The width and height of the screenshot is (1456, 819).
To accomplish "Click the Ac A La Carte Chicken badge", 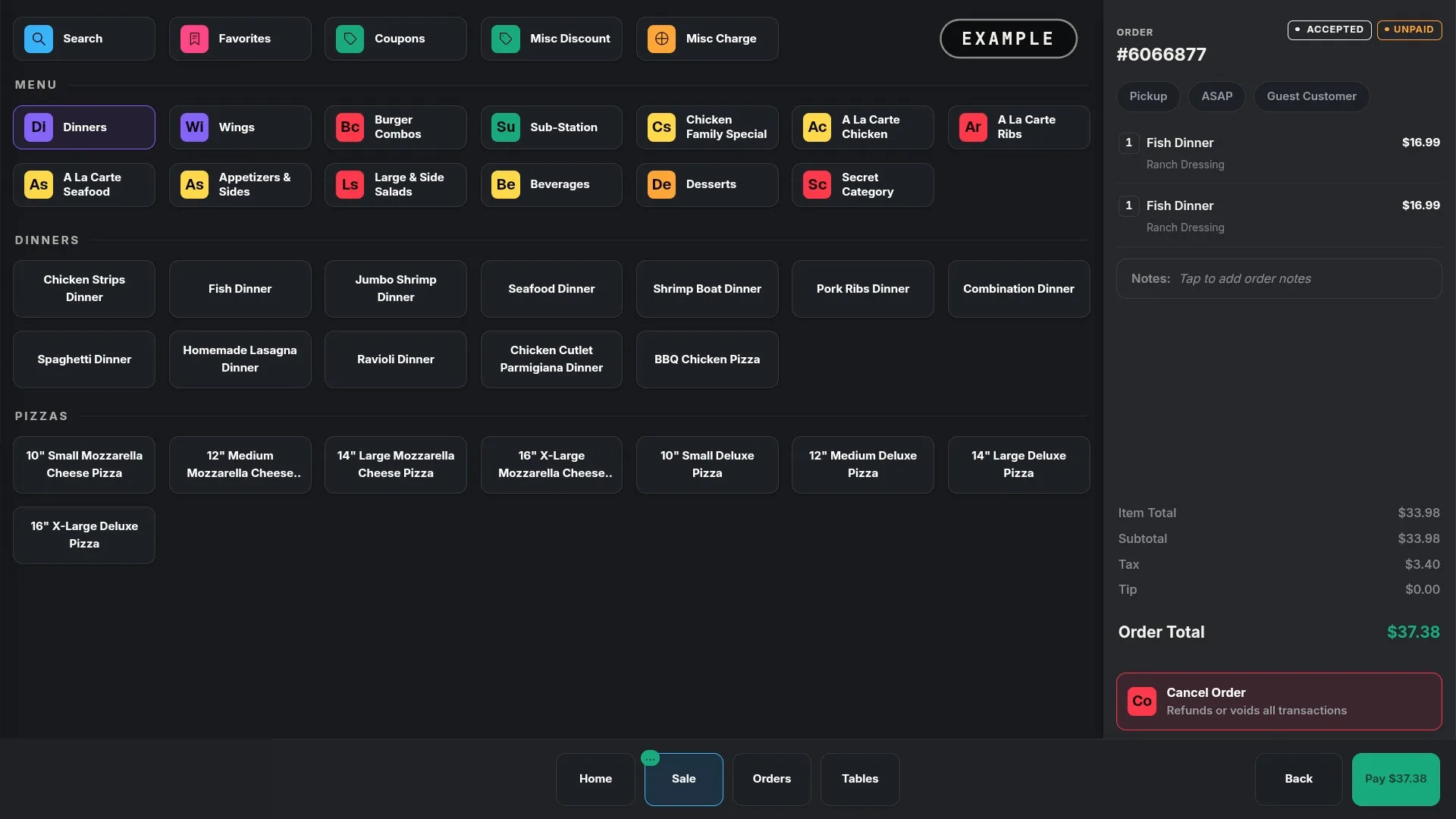I will 817,127.
